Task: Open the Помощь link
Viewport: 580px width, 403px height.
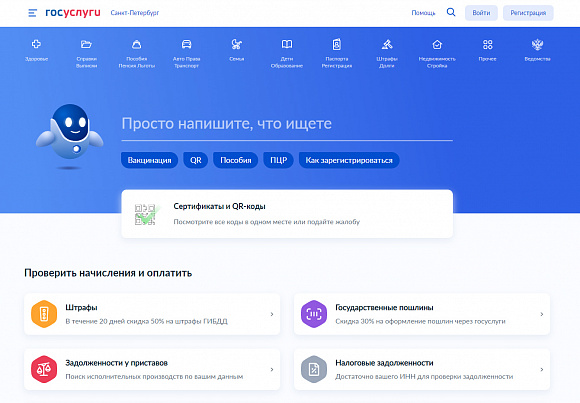Action: point(423,13)
